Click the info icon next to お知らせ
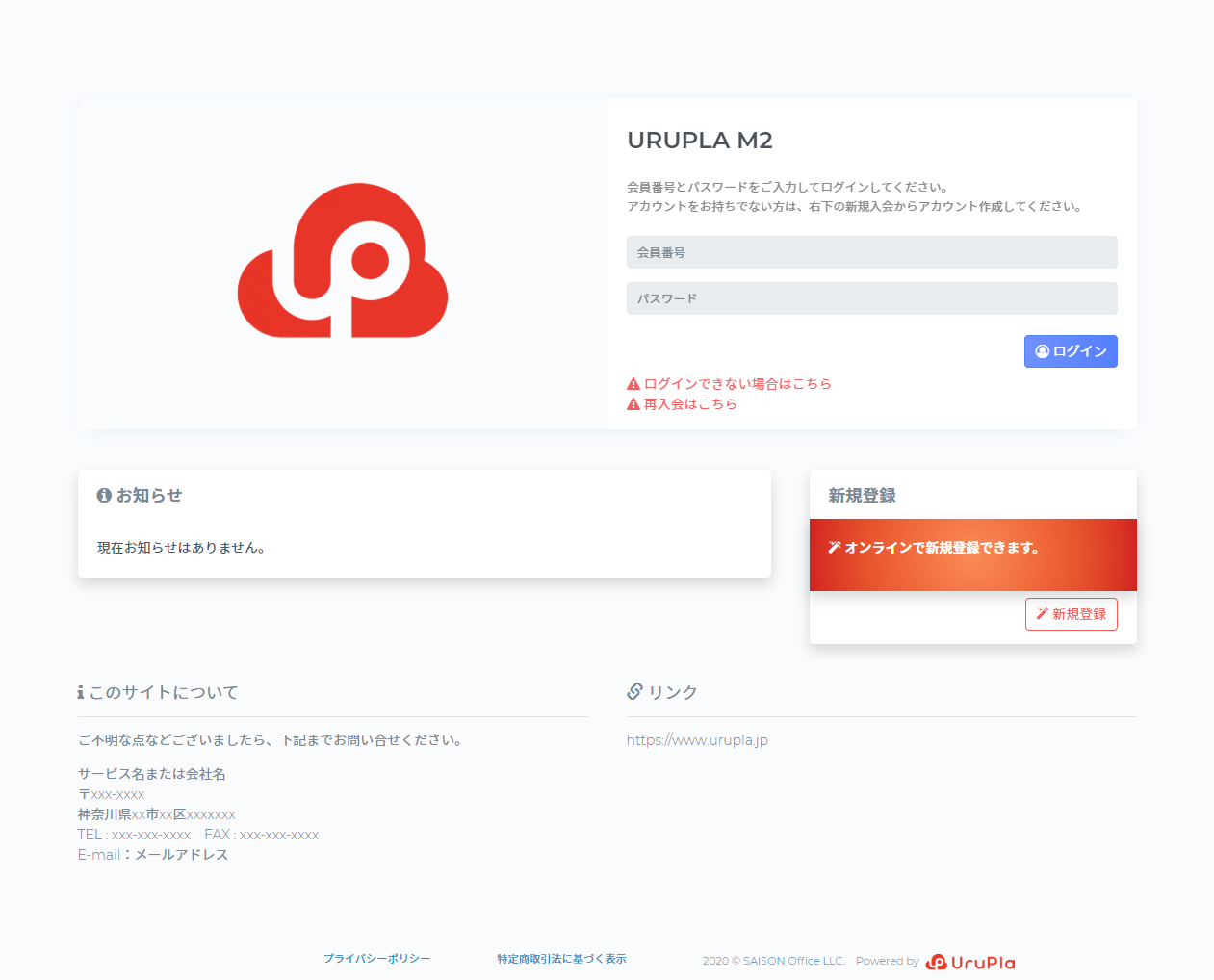The width and height of the screenshot is (1214, 980). (x=104, y=495)
